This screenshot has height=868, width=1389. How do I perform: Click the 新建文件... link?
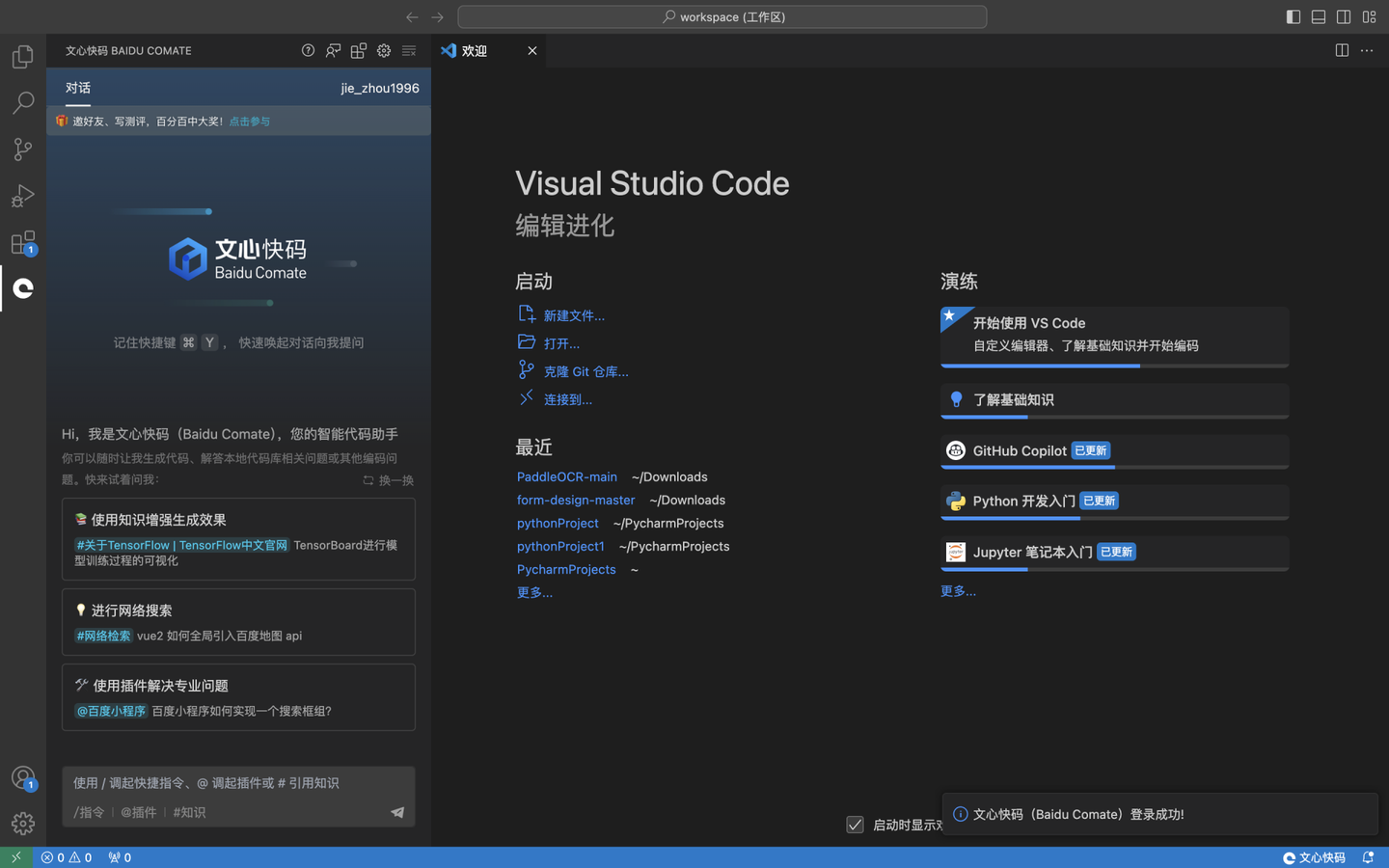click(573, 315)
